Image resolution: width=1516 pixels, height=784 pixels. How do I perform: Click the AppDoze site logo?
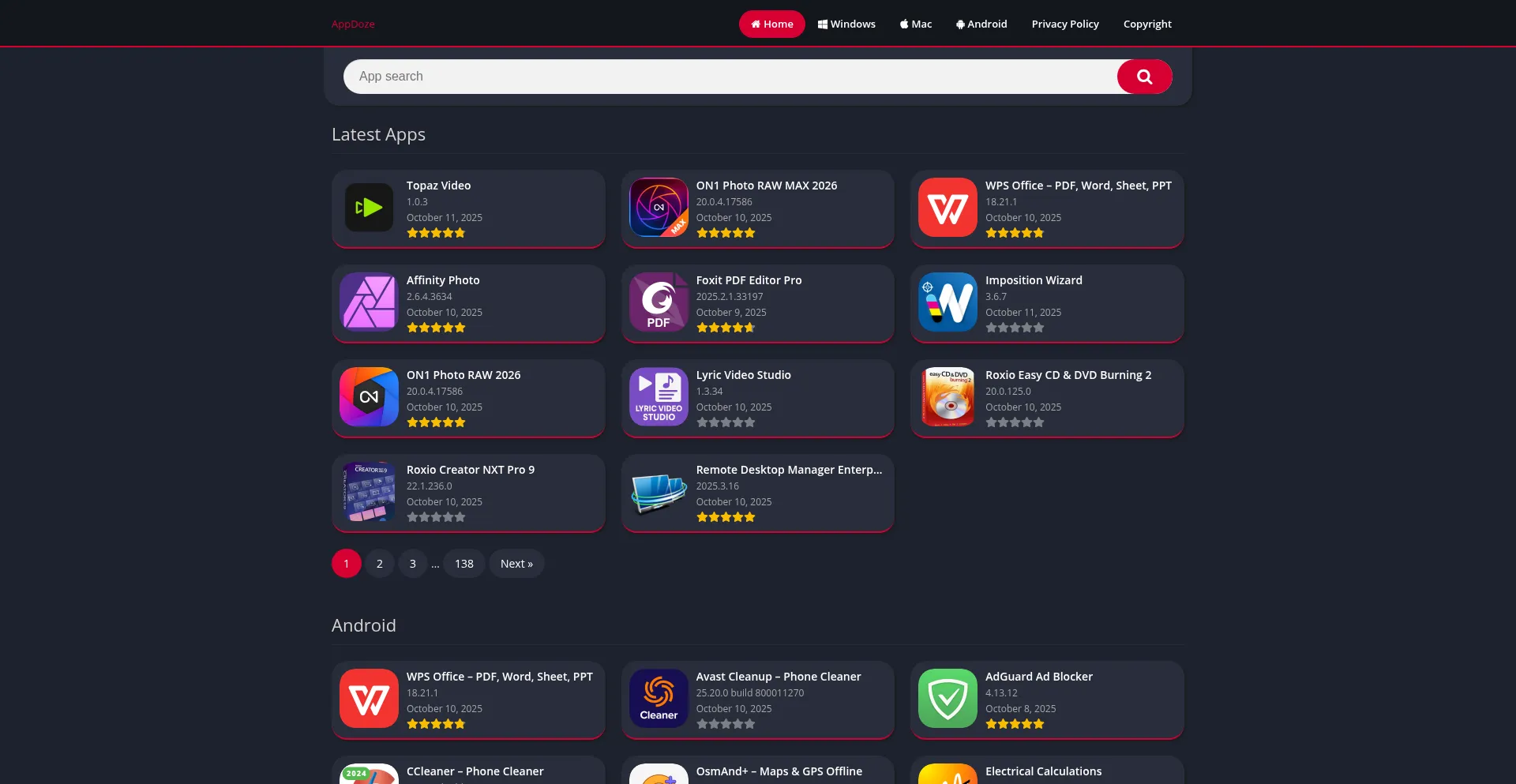point(353,24)
